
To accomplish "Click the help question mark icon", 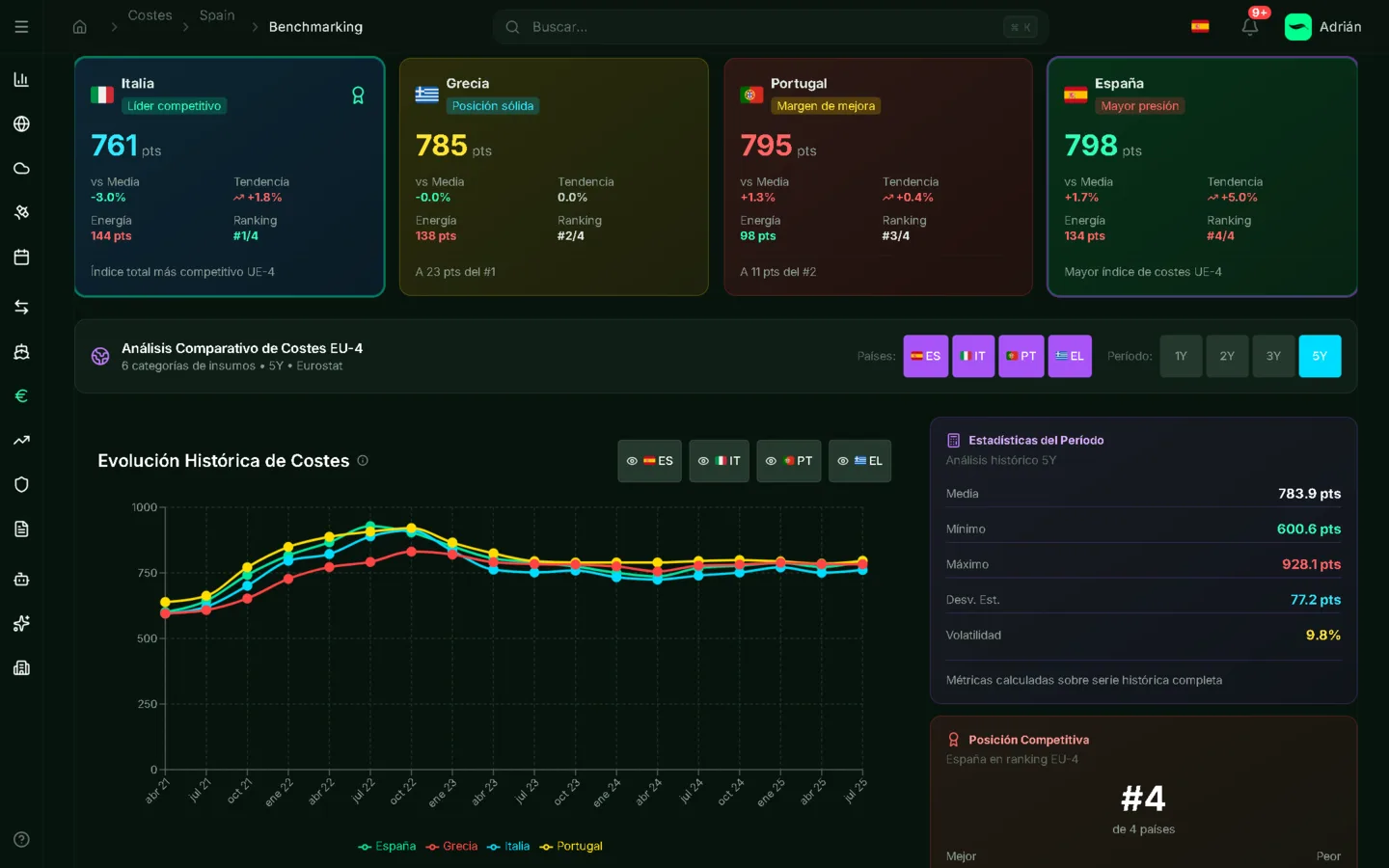I will [x=21, y=839].
